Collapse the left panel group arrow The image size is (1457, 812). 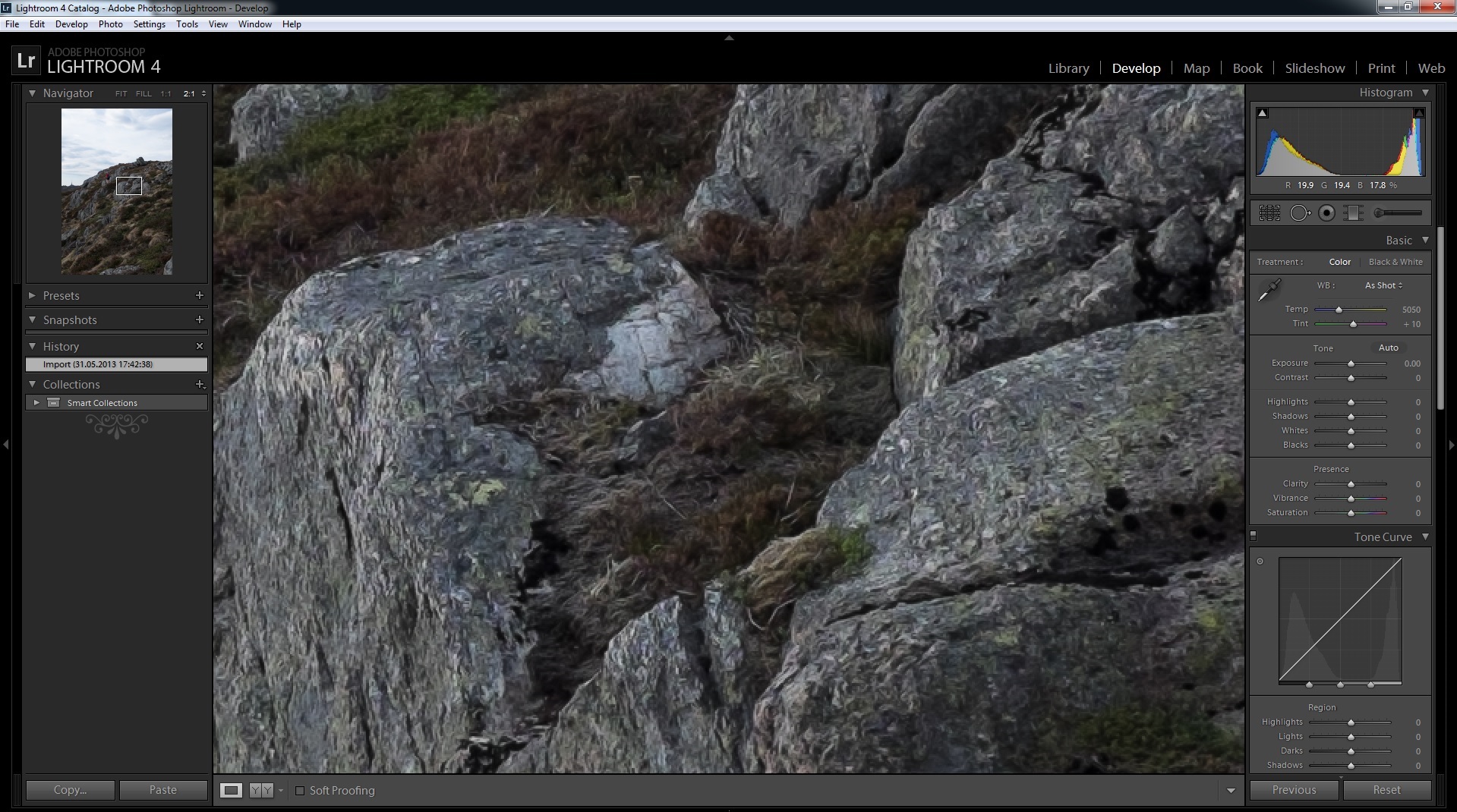6,445
